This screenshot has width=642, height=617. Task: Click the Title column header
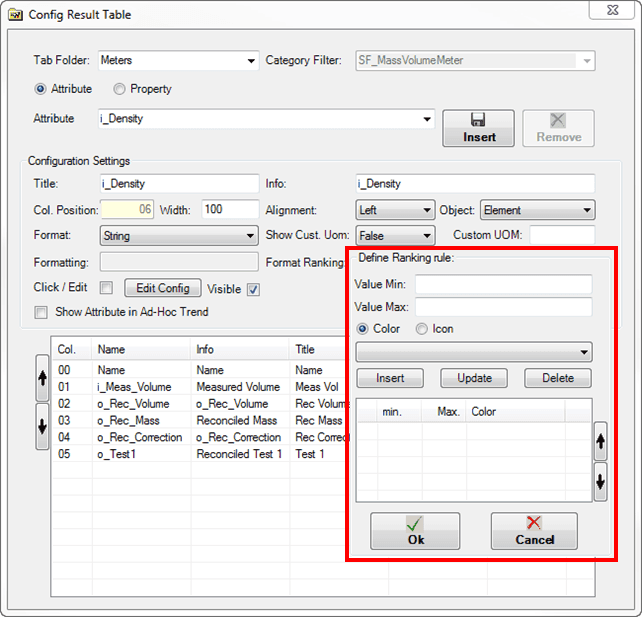[x=318, y=349]
